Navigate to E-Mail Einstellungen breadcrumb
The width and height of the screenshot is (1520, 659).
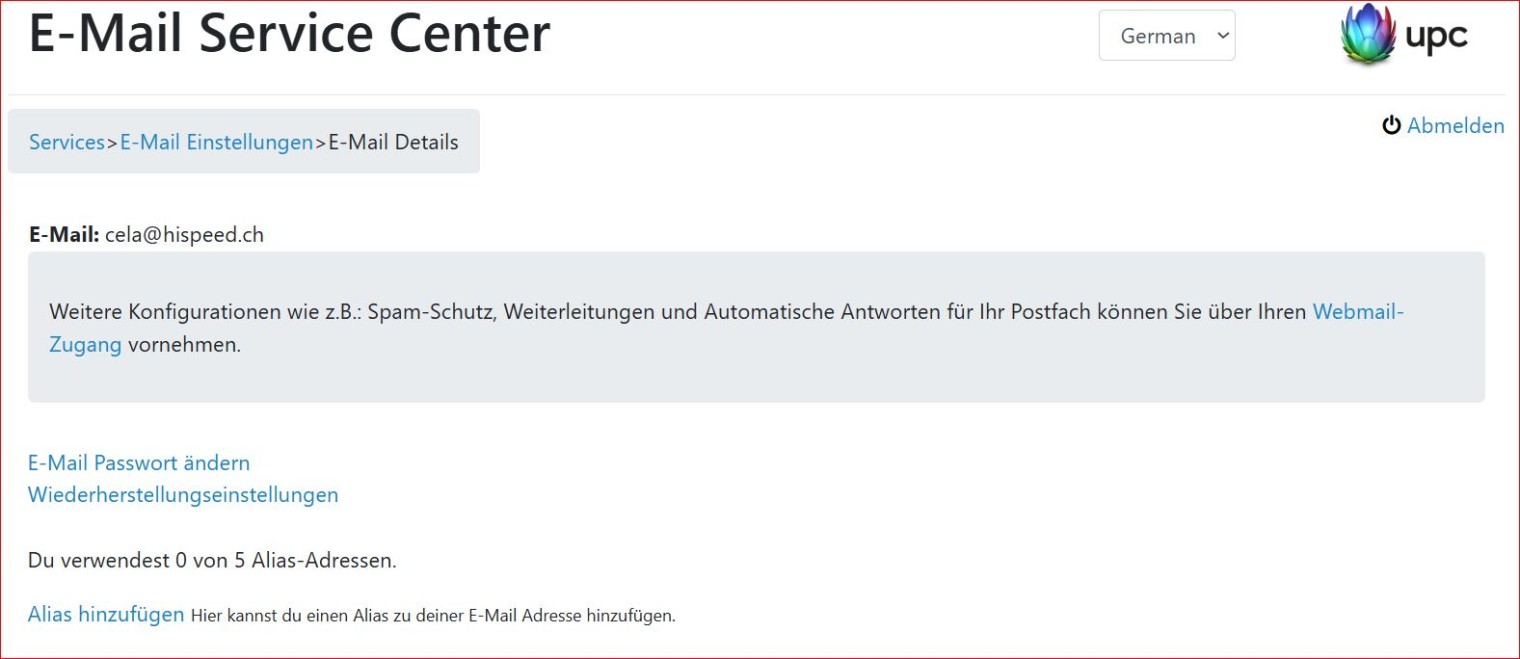click(216, 142)
